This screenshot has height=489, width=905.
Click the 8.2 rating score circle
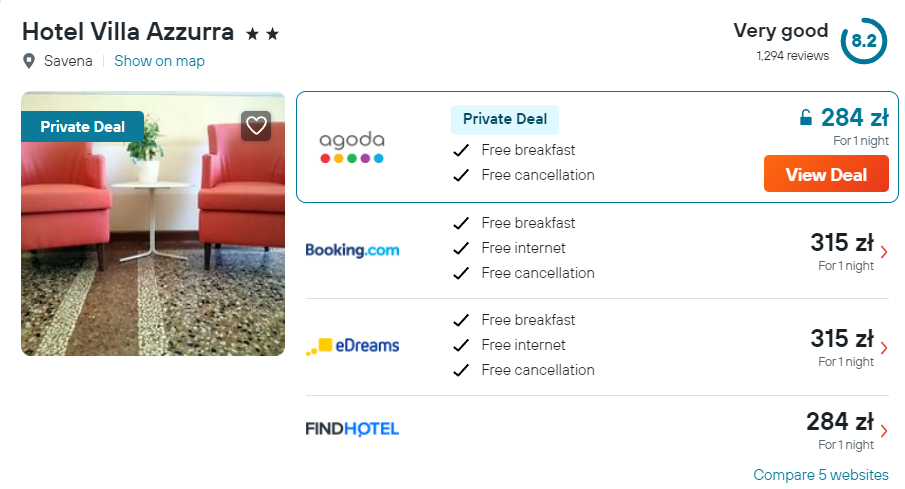863,41
